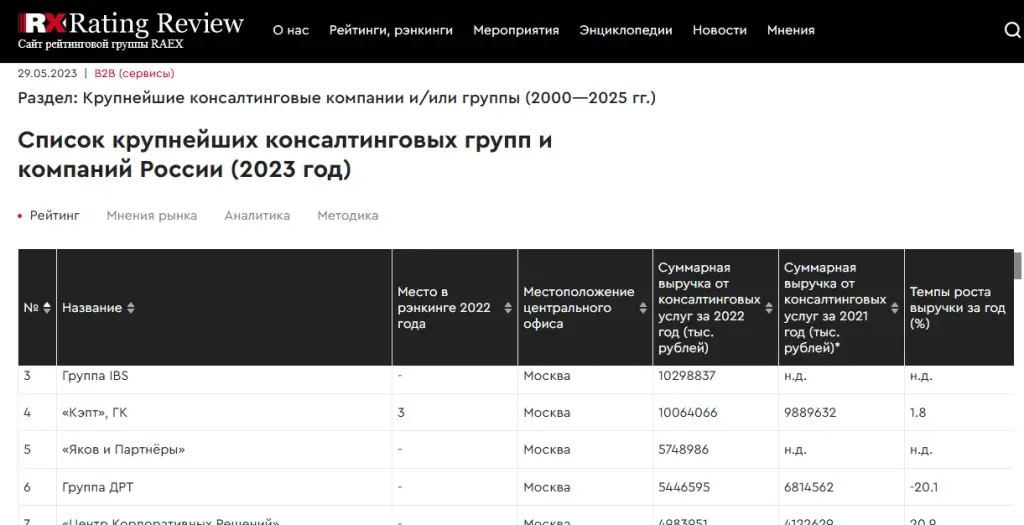
Task: Click Москва in the Группа IBS row
Action: 547,376
